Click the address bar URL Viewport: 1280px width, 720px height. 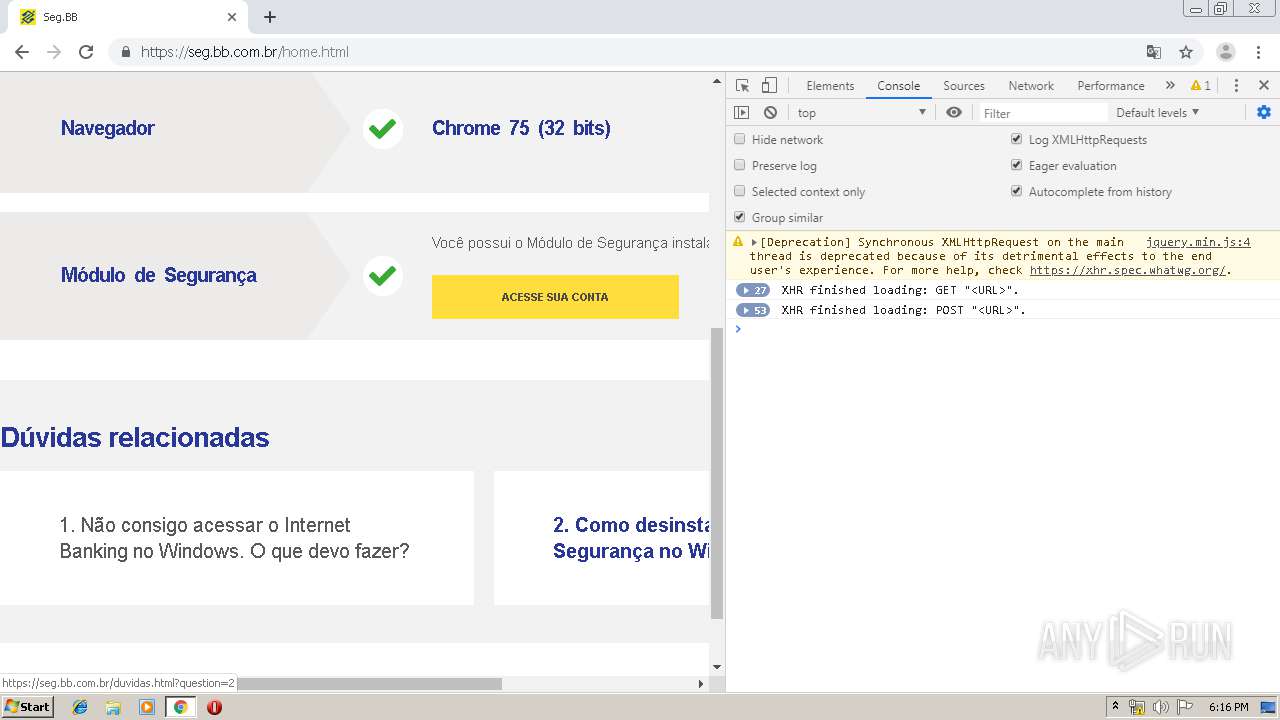245,52
